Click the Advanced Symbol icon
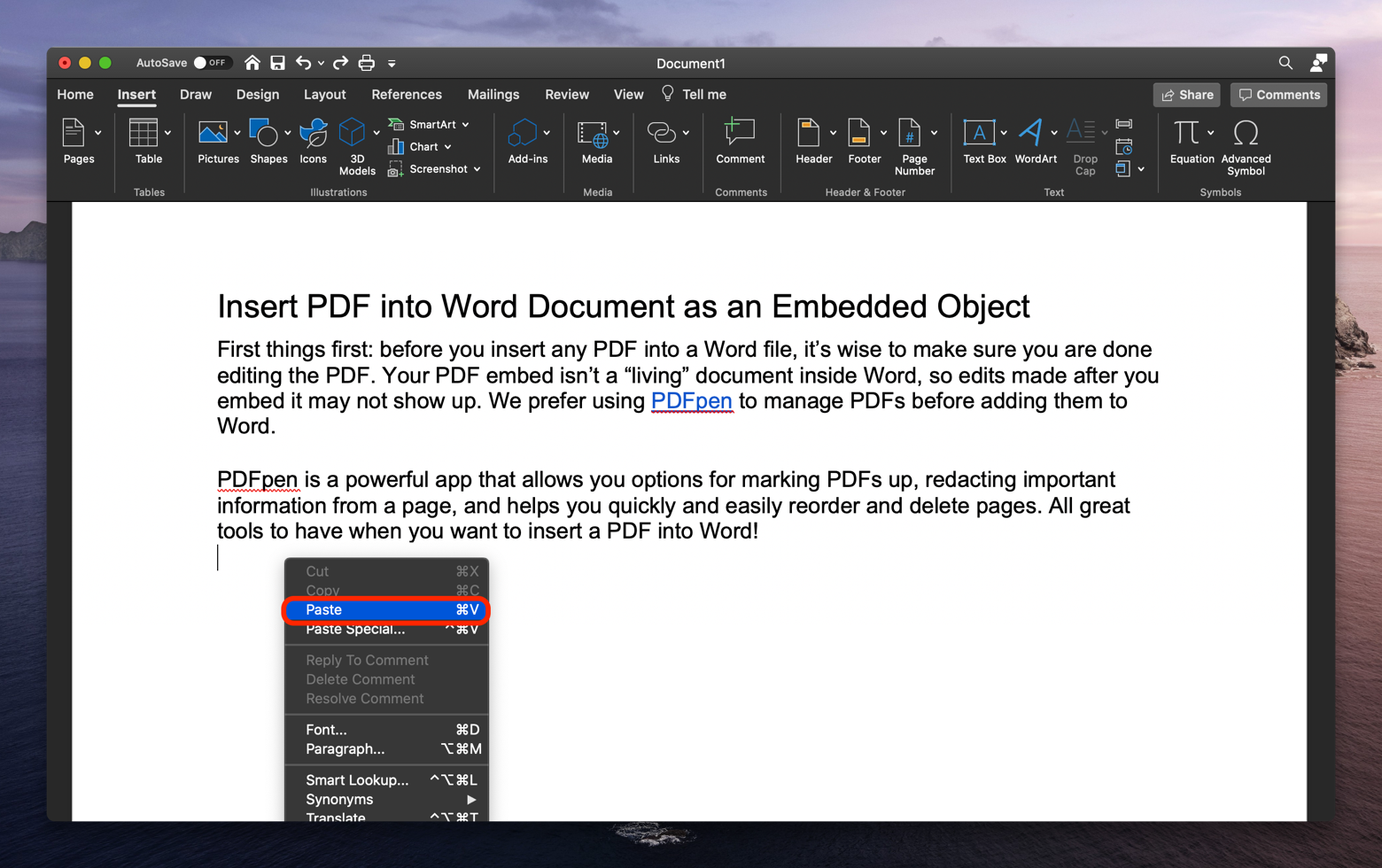The image size is (1382, 868). coord(1246,135)
